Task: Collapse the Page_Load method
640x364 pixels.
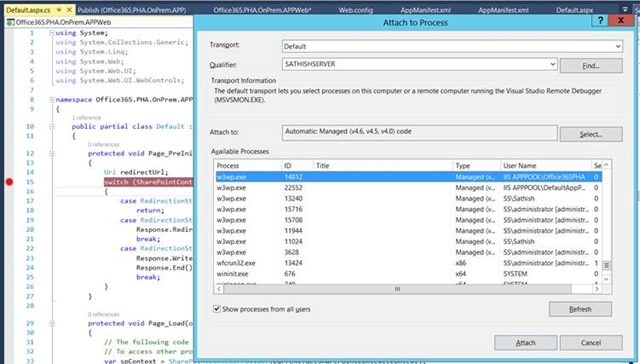Action: pyautogui.click(x=52, y=323)
